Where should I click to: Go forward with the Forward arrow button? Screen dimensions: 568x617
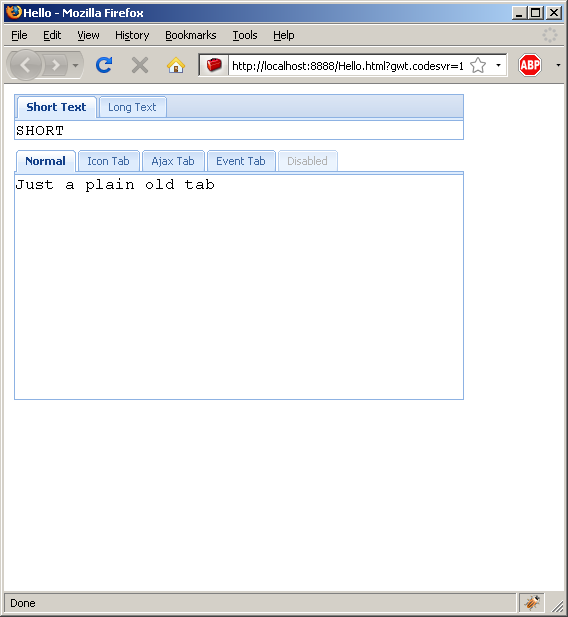56,65
